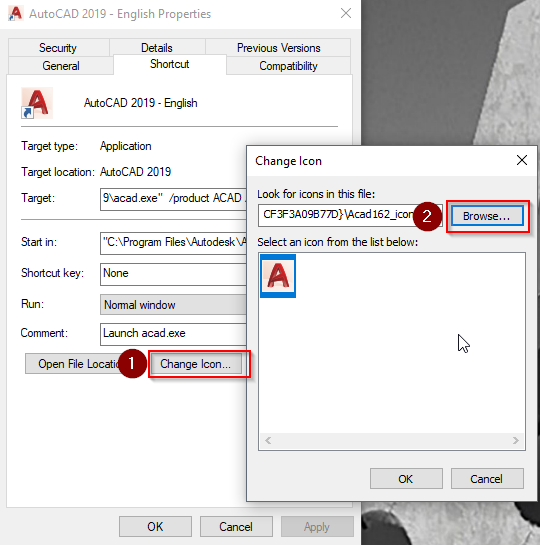Screen dimensions: 540x545
Task: Click the Apply button in Properties
Action: (x=317, y=526)
